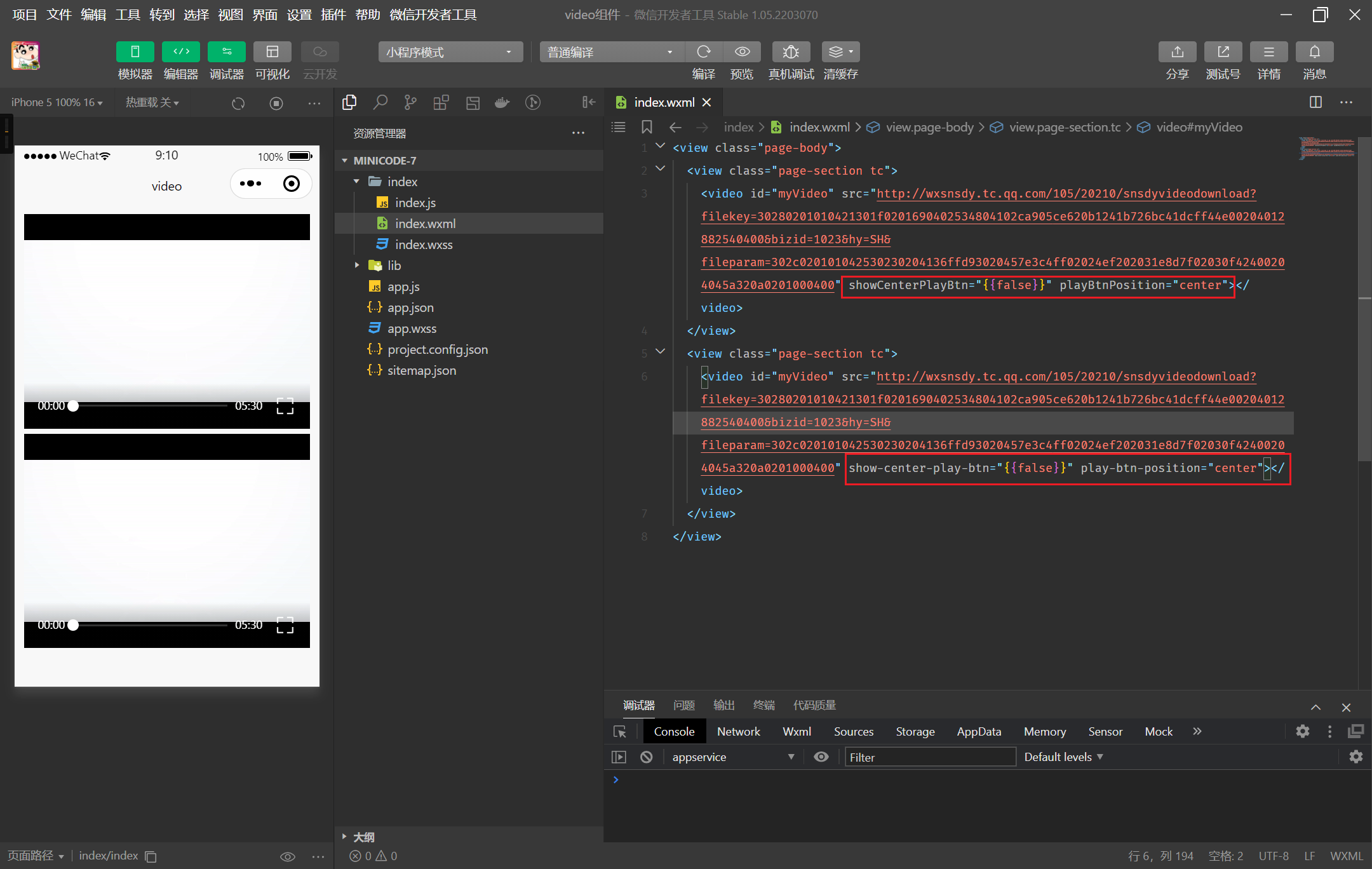Screen dimensions: 1372x869
Task: Open index.wxss file in explorer
Action: coord(423,245)
